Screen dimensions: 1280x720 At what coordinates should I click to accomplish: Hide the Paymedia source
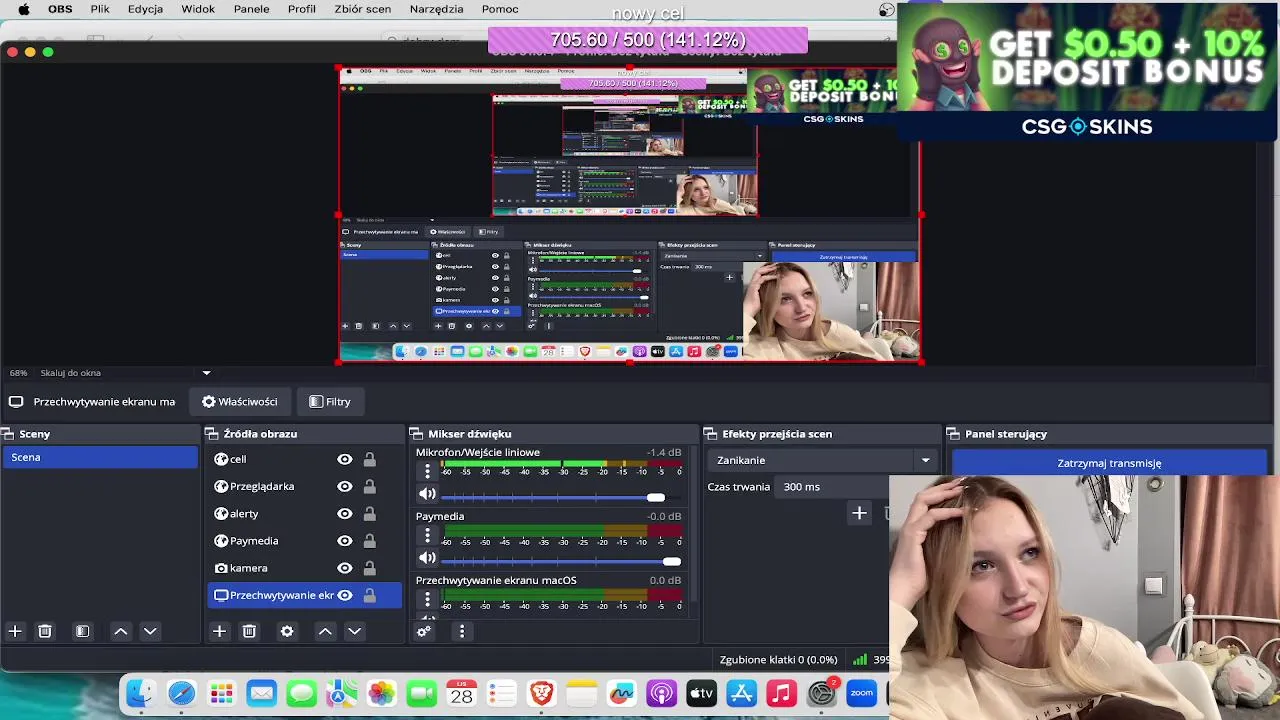click(x=345, y=541)
